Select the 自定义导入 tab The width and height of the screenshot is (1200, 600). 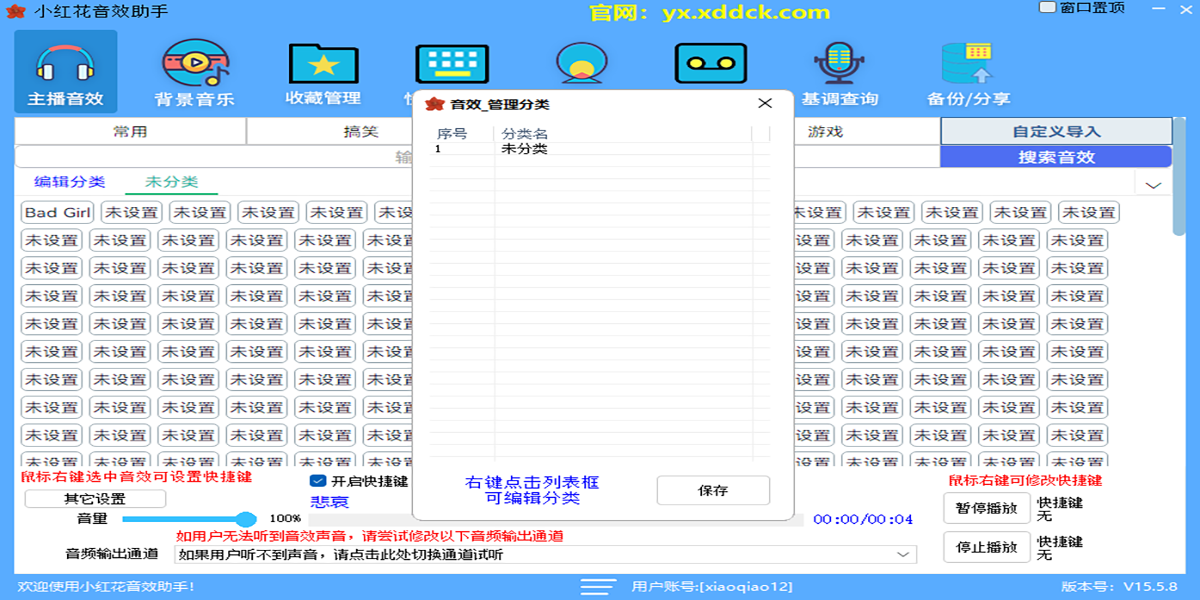pyautogui.click(x=1056, y=131)
